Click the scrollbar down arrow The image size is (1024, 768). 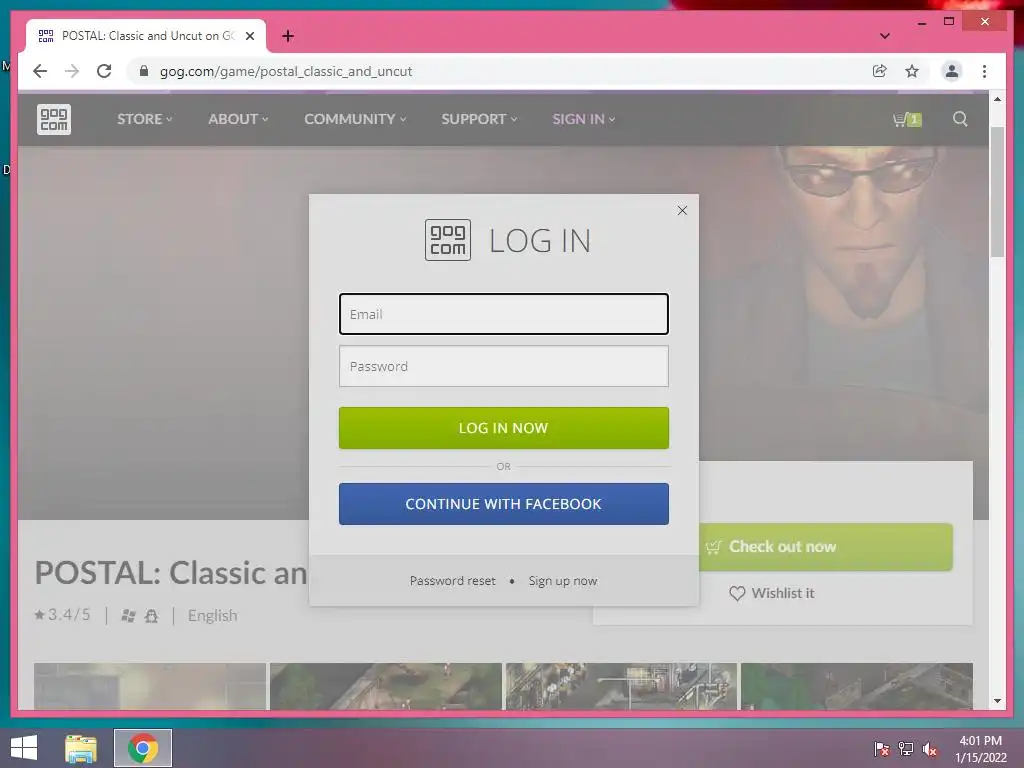(997, 701)
